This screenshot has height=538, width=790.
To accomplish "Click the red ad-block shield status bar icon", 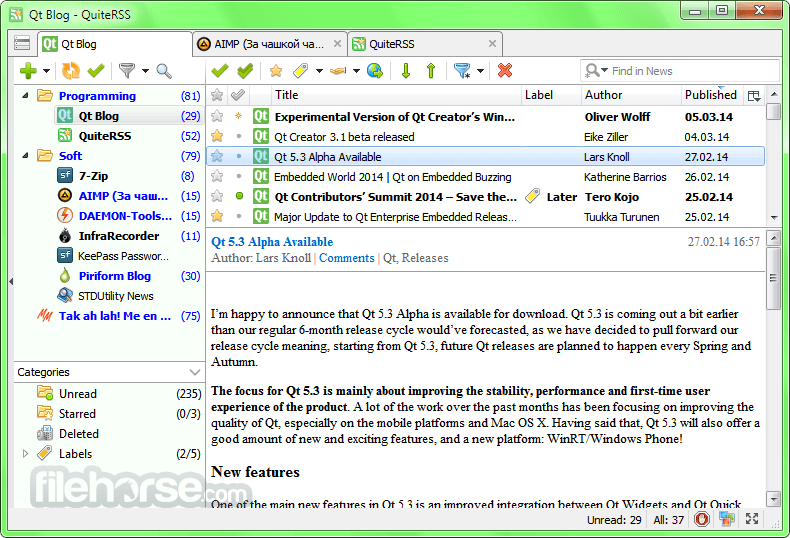I will click(702, 519).
